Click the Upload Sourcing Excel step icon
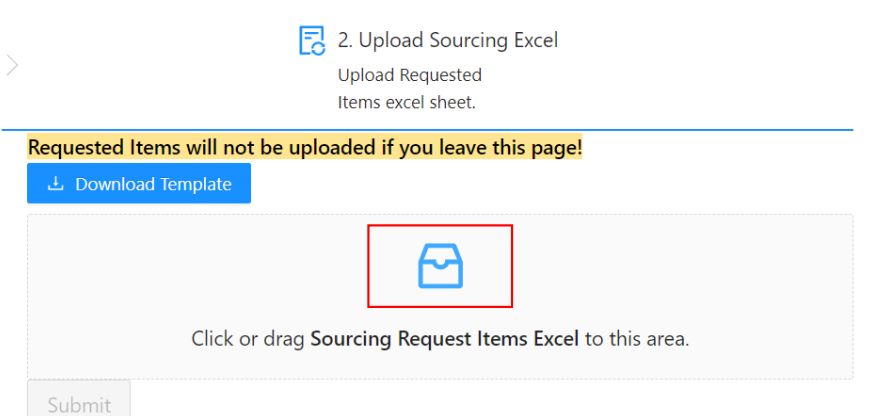The height and width of the screenshot is (416, 873). point(312,40)
